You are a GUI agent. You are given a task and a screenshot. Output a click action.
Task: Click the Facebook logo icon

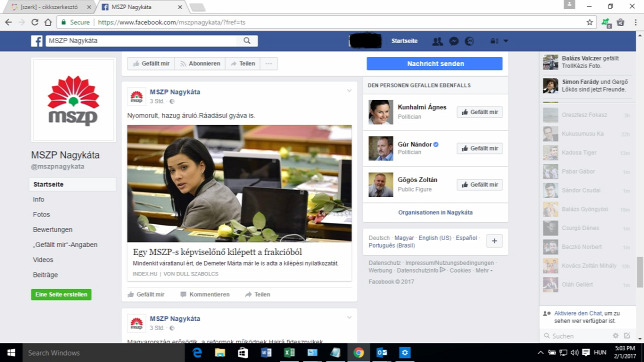[37, 41]
